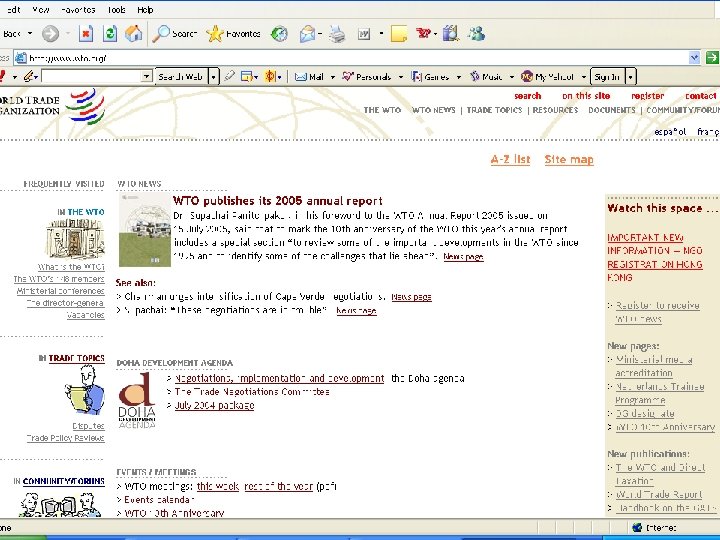Open the Messenger people icon
720x540 pixels.
point(476,34)
